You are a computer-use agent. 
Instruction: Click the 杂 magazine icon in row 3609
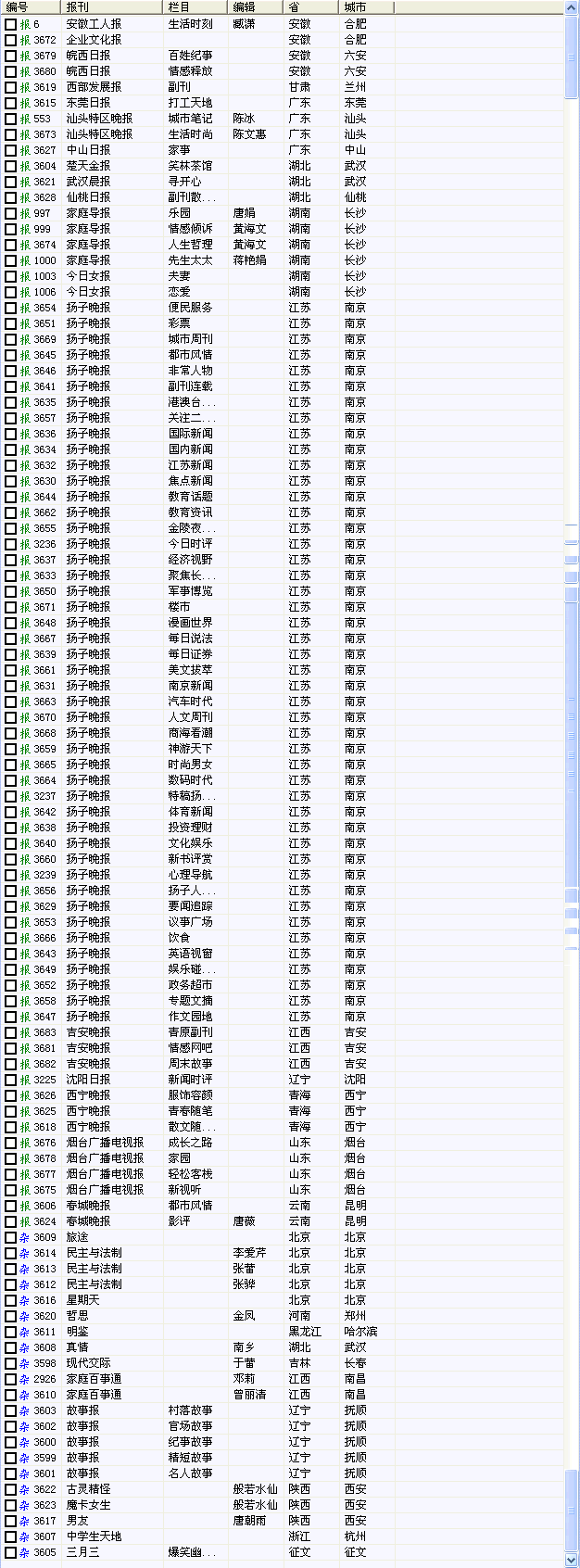click(25, 1237)
